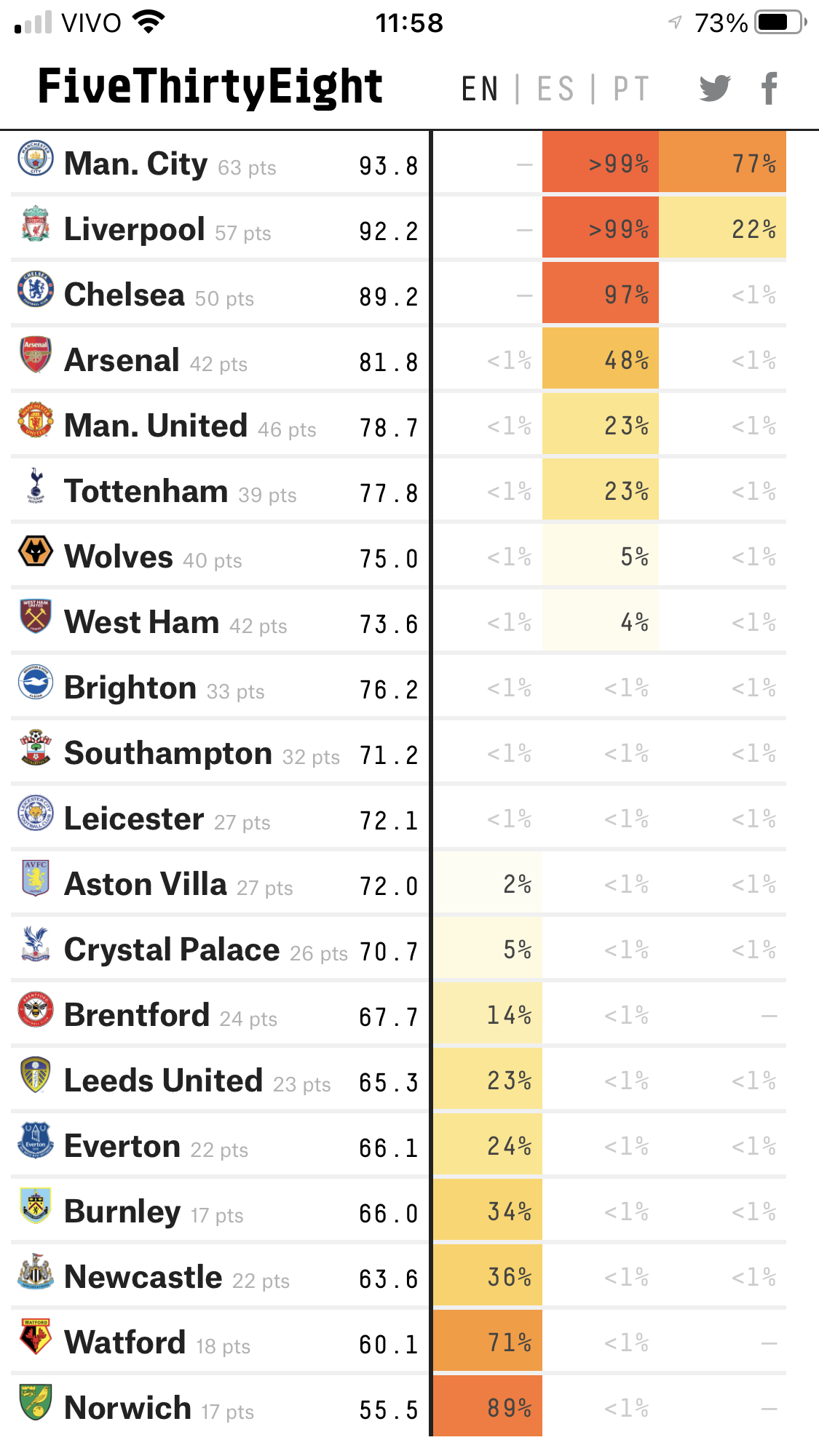819x1456 pixels.
Task: Switch language to PT
Action: coord(630,89)
